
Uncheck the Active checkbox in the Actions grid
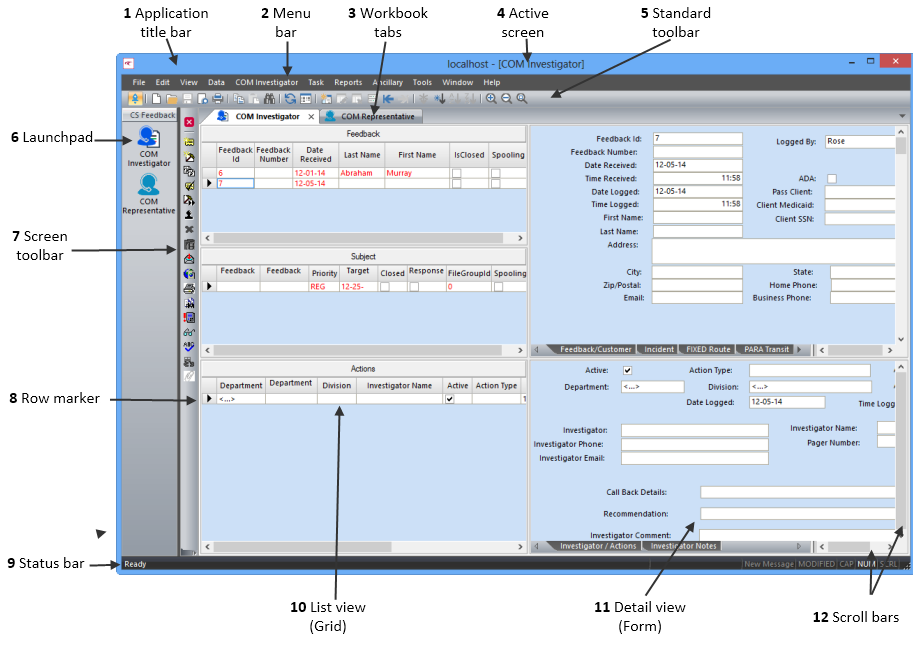[450, 397]
